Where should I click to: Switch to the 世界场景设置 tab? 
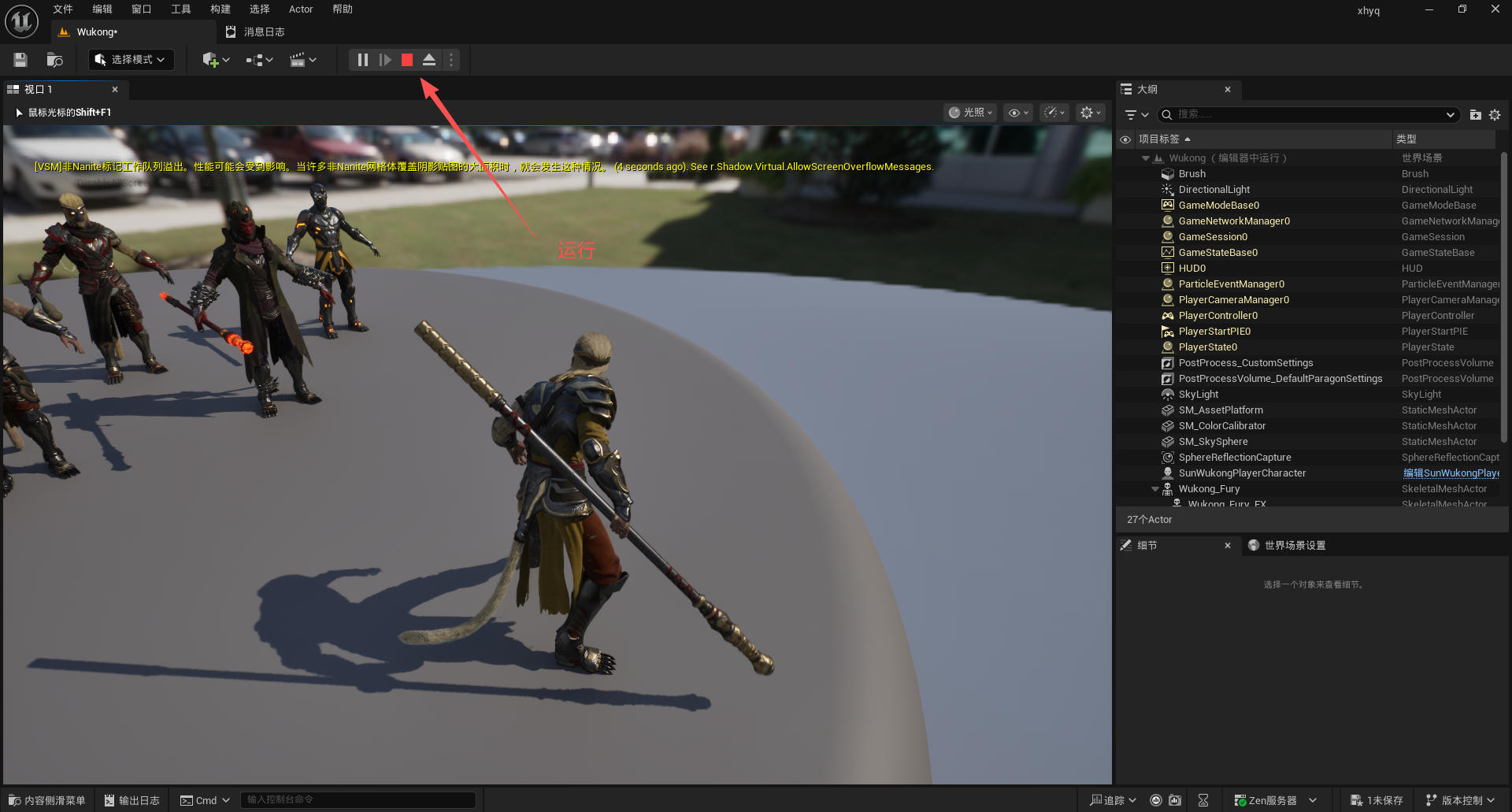pyautogui.click(x=1288, y=546)
